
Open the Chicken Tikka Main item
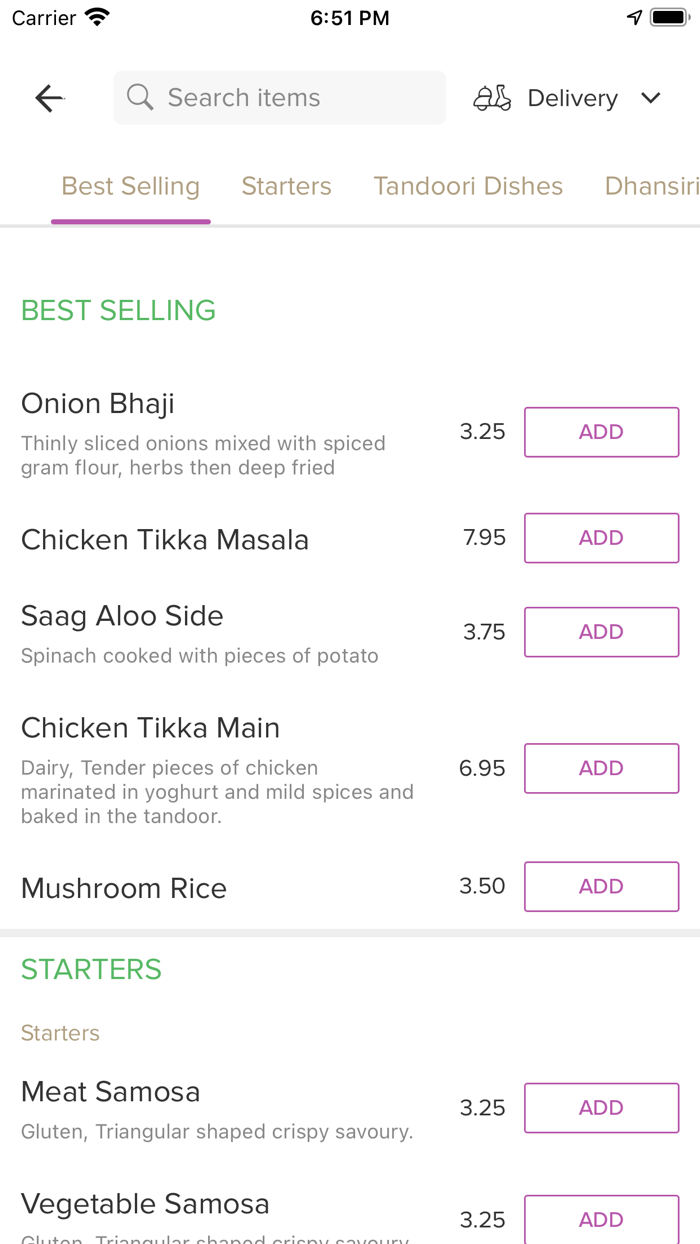[150, 728]
